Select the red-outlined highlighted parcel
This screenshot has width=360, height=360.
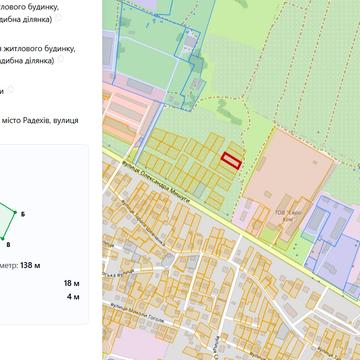click(231, 161)
